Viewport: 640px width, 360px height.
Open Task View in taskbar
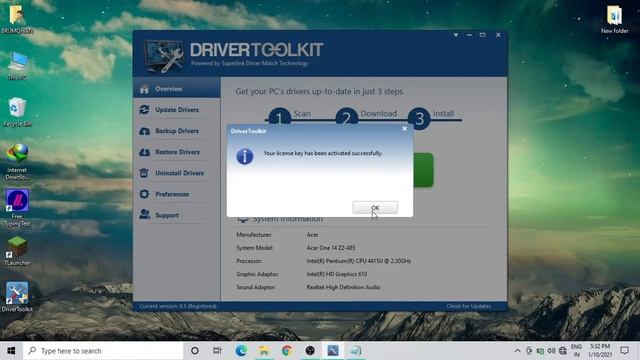(x=217, y=351)
